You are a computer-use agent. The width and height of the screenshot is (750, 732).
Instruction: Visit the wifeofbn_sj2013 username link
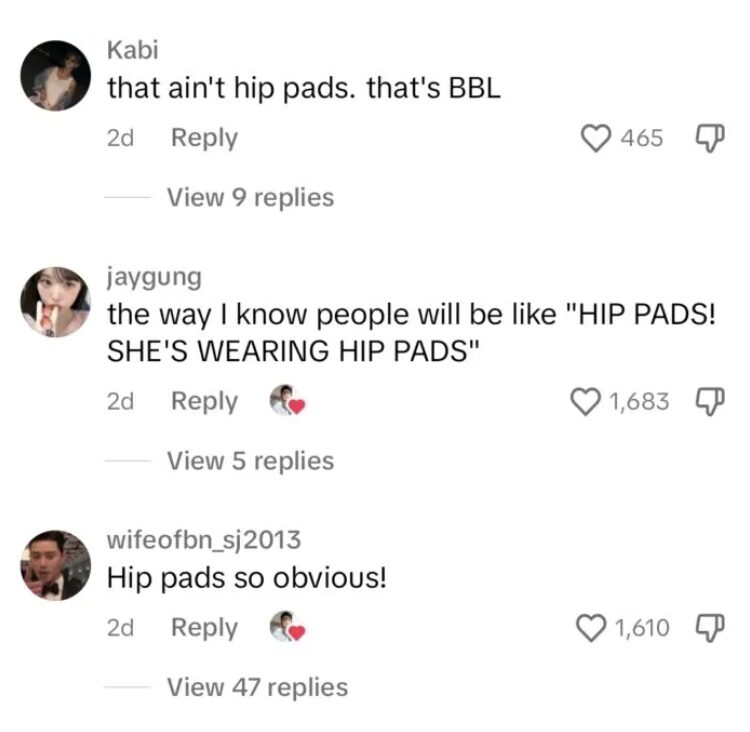(204, 540)
